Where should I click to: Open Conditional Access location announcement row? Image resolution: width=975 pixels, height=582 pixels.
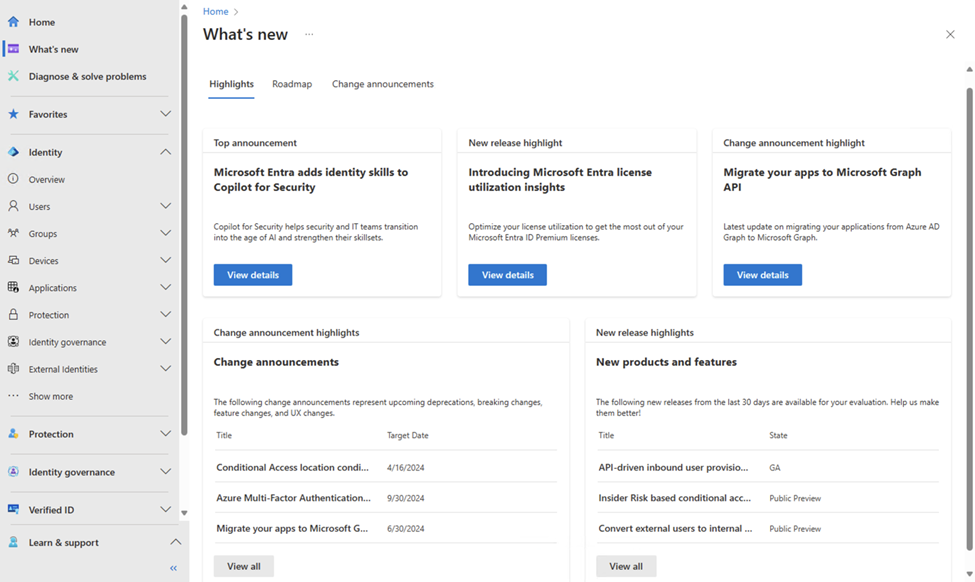point(293,467)
